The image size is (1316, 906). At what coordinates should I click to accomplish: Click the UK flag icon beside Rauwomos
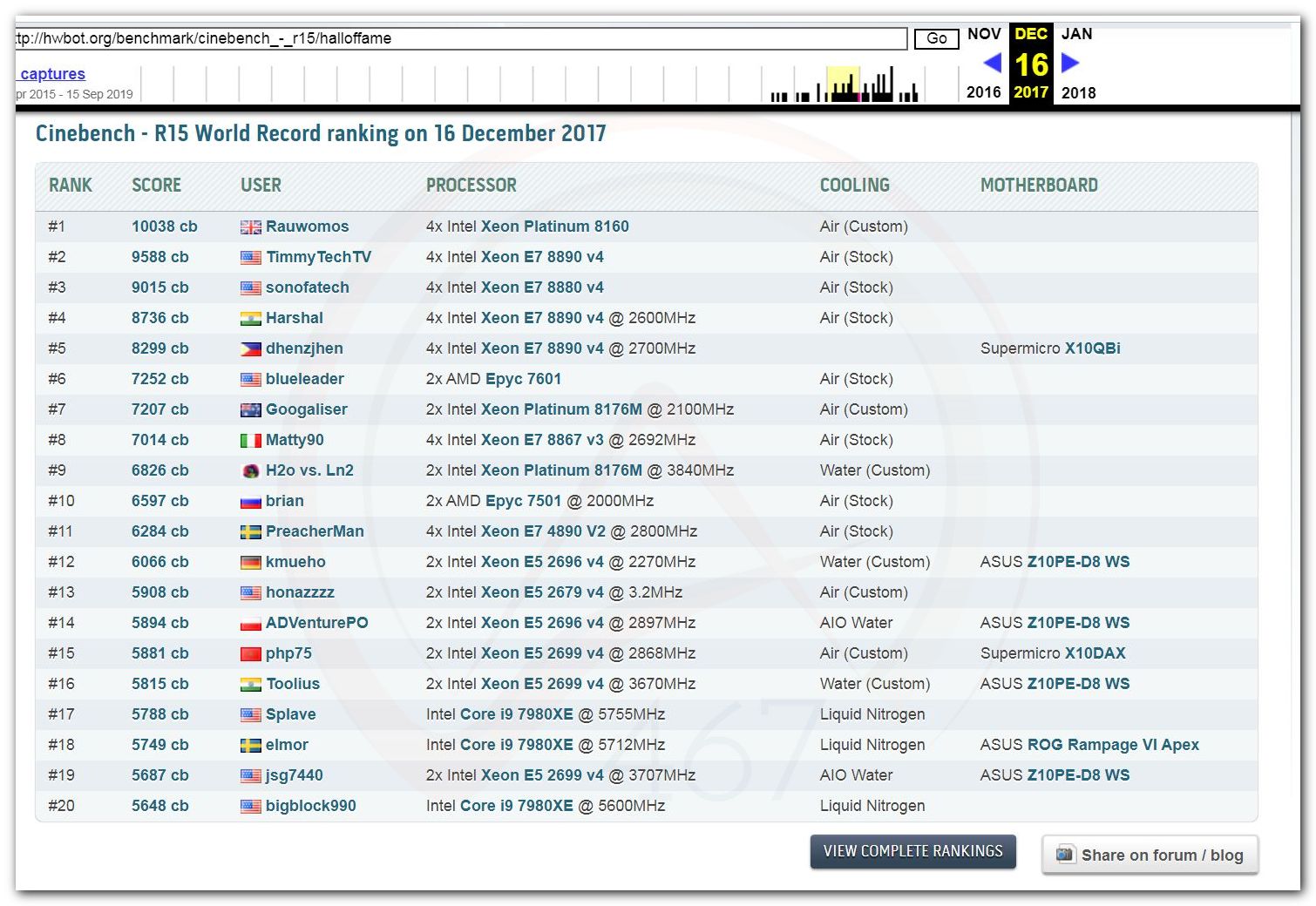[x=250, y=227]
